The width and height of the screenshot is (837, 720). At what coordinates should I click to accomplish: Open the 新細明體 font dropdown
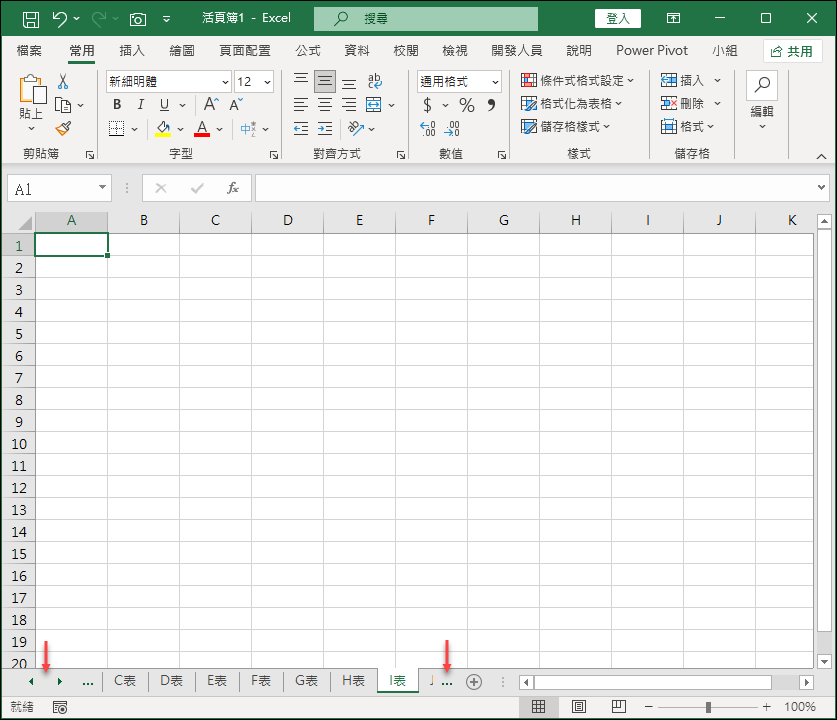click(x=223, y=81)
